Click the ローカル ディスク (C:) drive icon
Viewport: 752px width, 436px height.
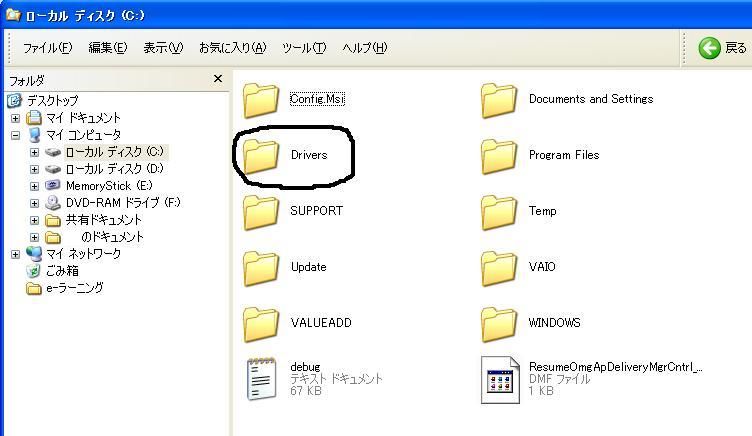53,152
